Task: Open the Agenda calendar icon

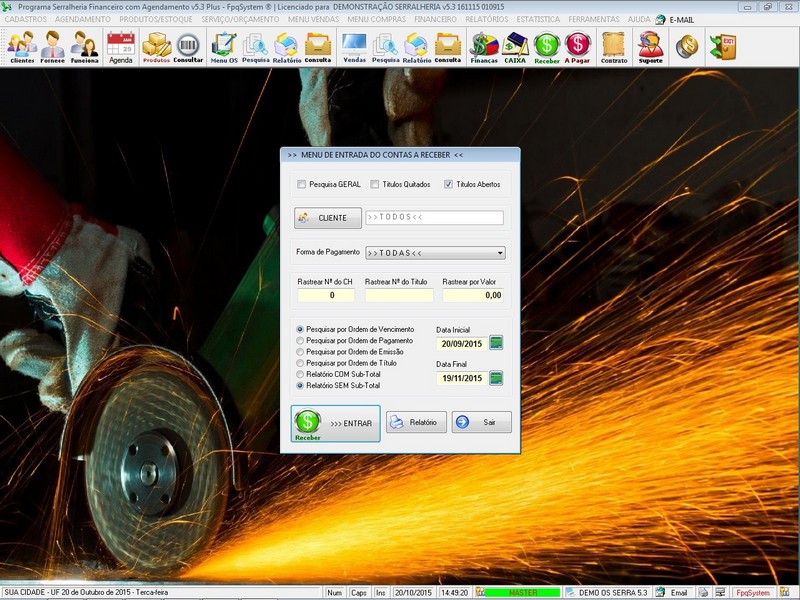Action: click(120, 46)
